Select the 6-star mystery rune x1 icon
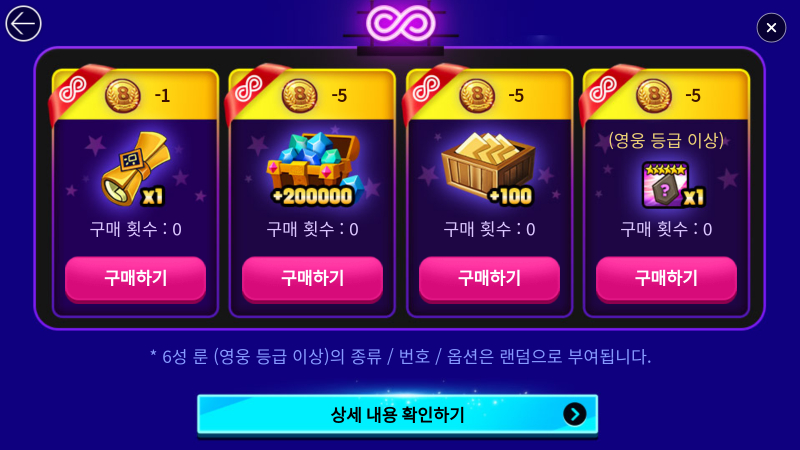This screenshot has width=800, height=450. [x=672, y=185]
